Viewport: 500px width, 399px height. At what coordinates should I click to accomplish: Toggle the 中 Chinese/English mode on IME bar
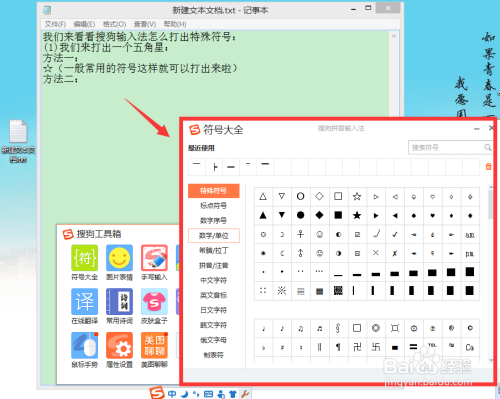coord(172,394)
